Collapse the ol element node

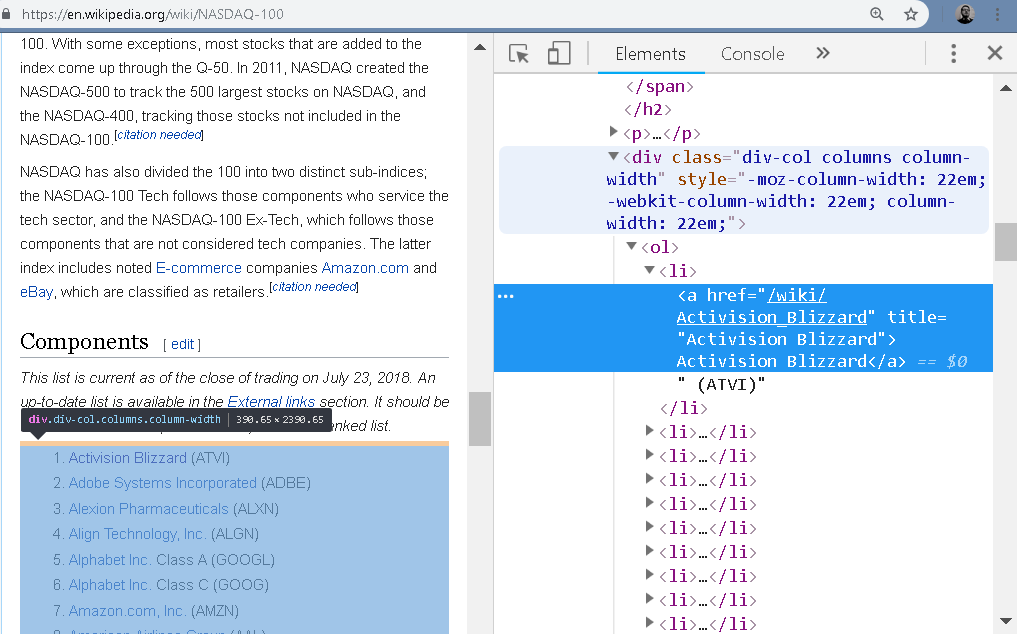click(x=631, y=245)
